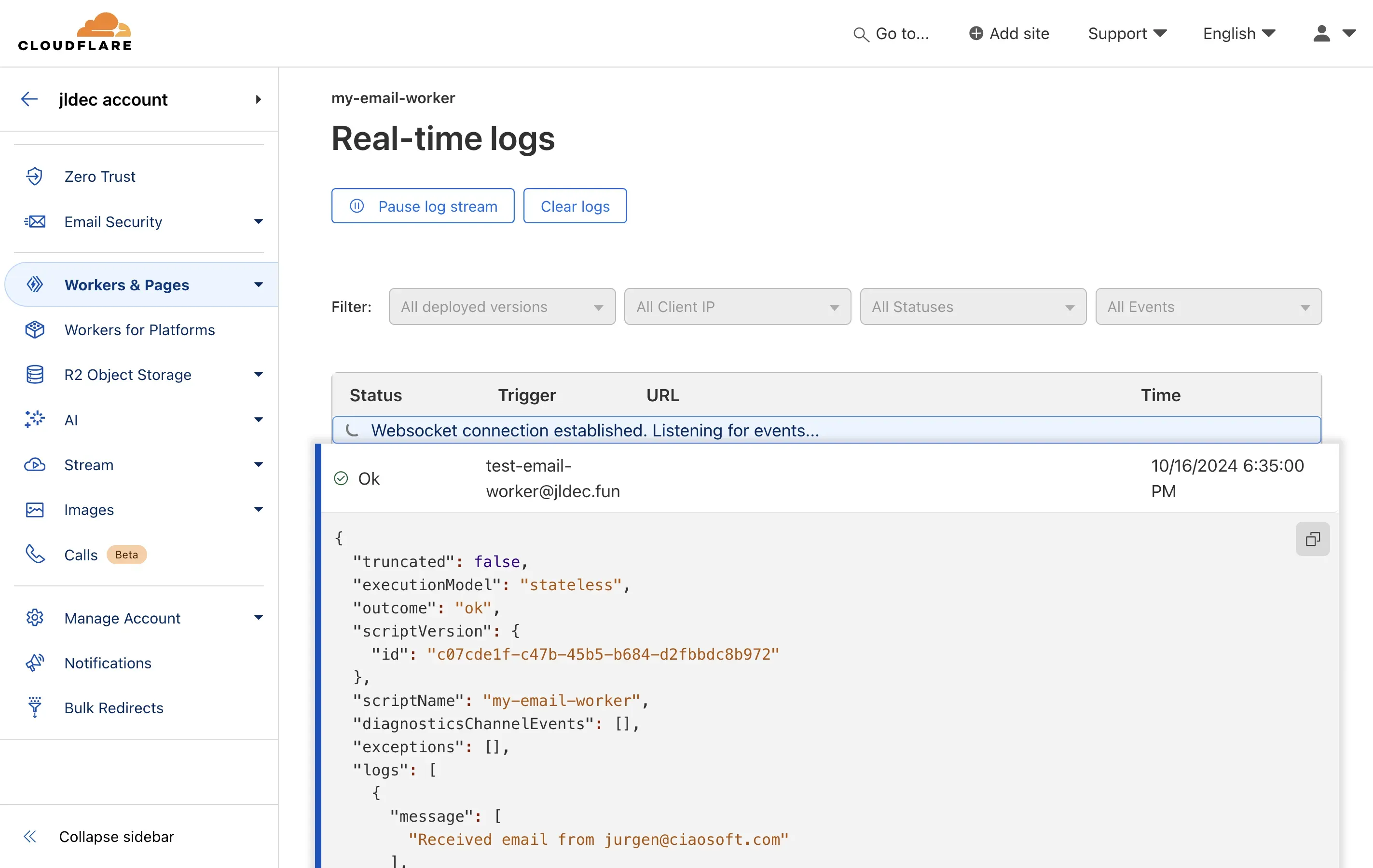Click the 10/16/2024 6:35:00 PM timestamp

tap(1227, 478)
